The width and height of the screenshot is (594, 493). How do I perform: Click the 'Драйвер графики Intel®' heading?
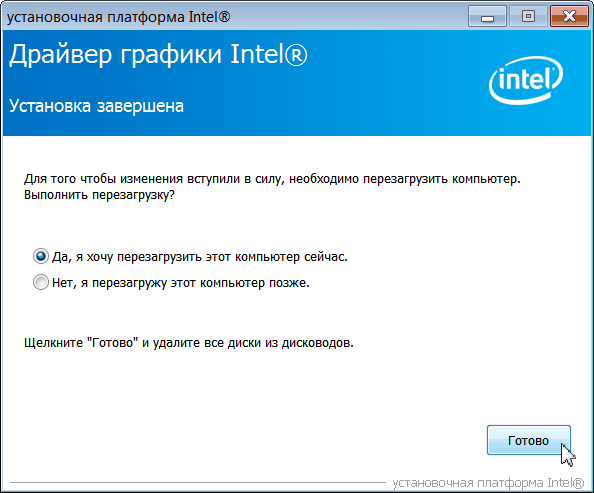(x=158, y=56)
